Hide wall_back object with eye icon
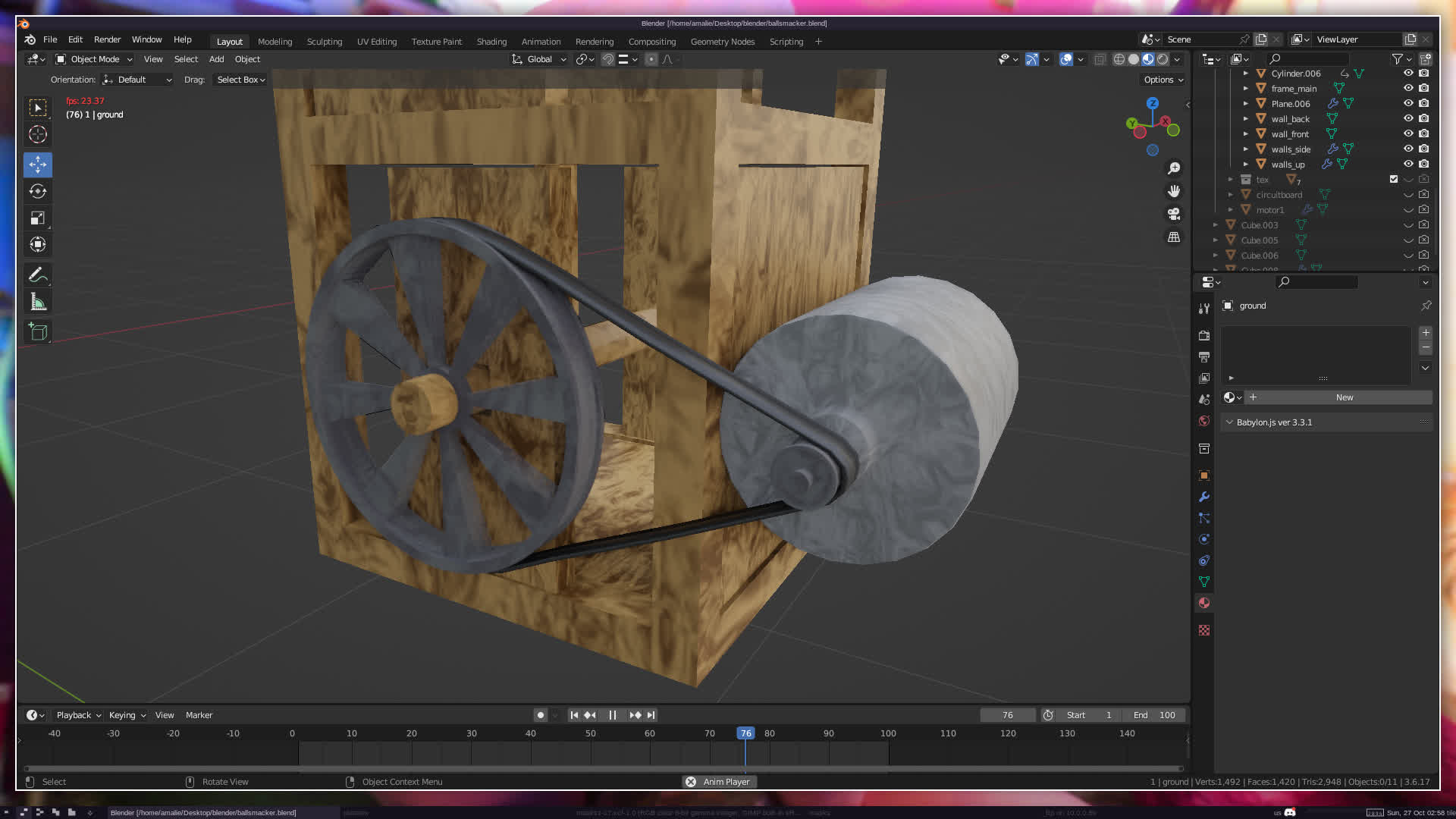Image resolution: width=1456 pixels, height=819 pixels. click(x=1408, y=118)
